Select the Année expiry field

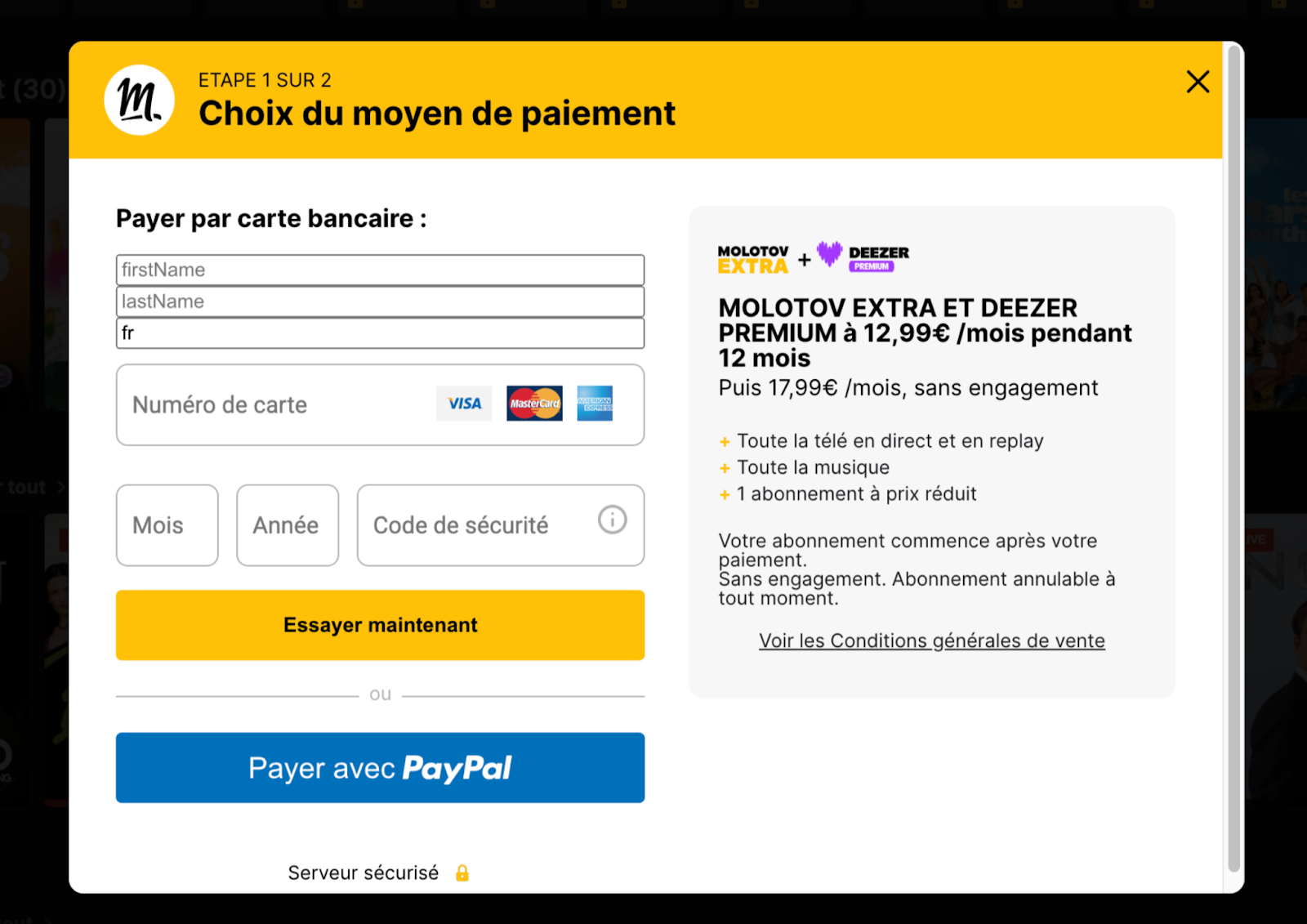(x=288, y=525)
